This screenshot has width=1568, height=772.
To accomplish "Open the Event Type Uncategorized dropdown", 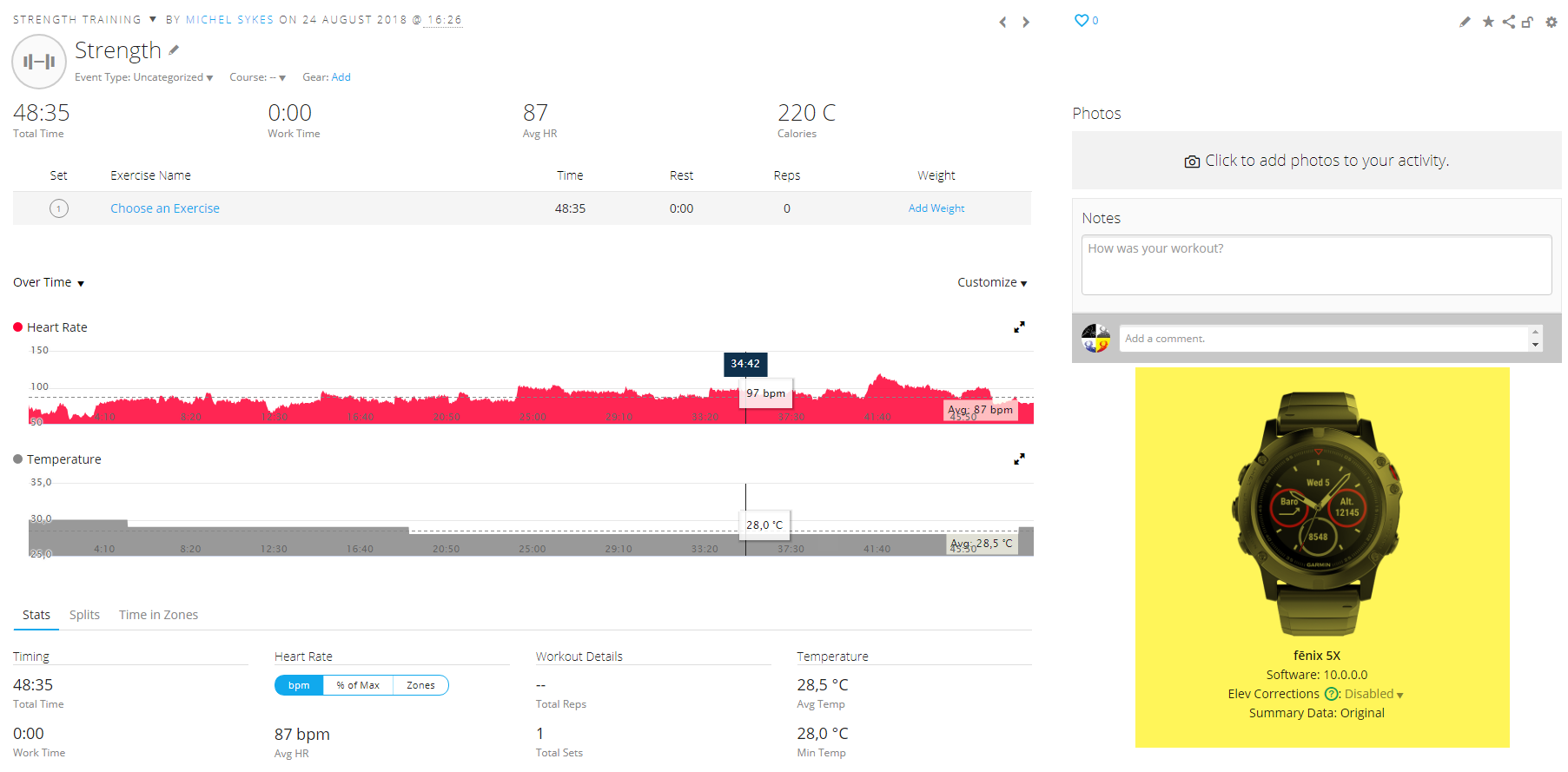I will pos(144,77).
